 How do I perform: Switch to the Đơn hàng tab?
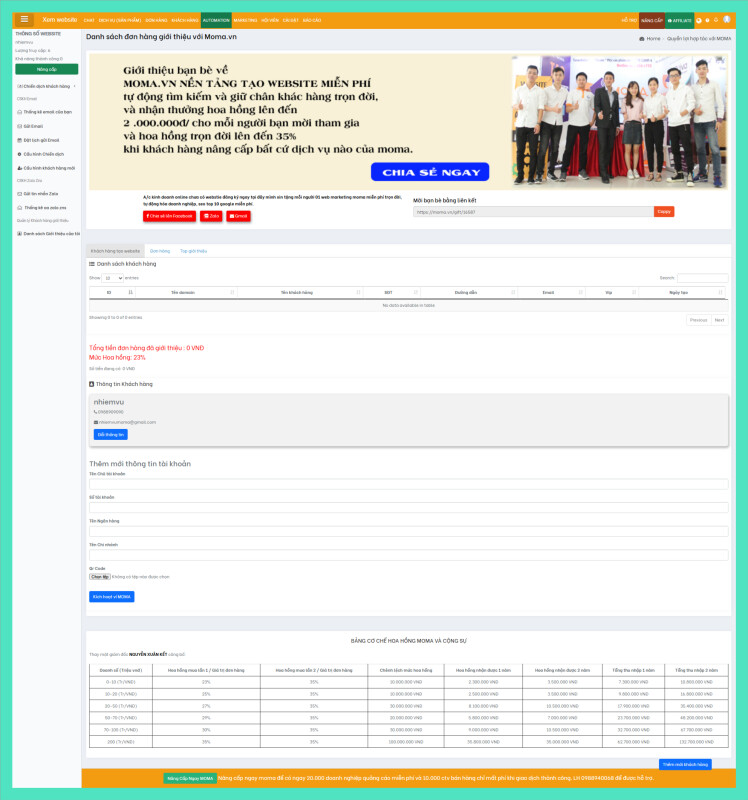160,251
